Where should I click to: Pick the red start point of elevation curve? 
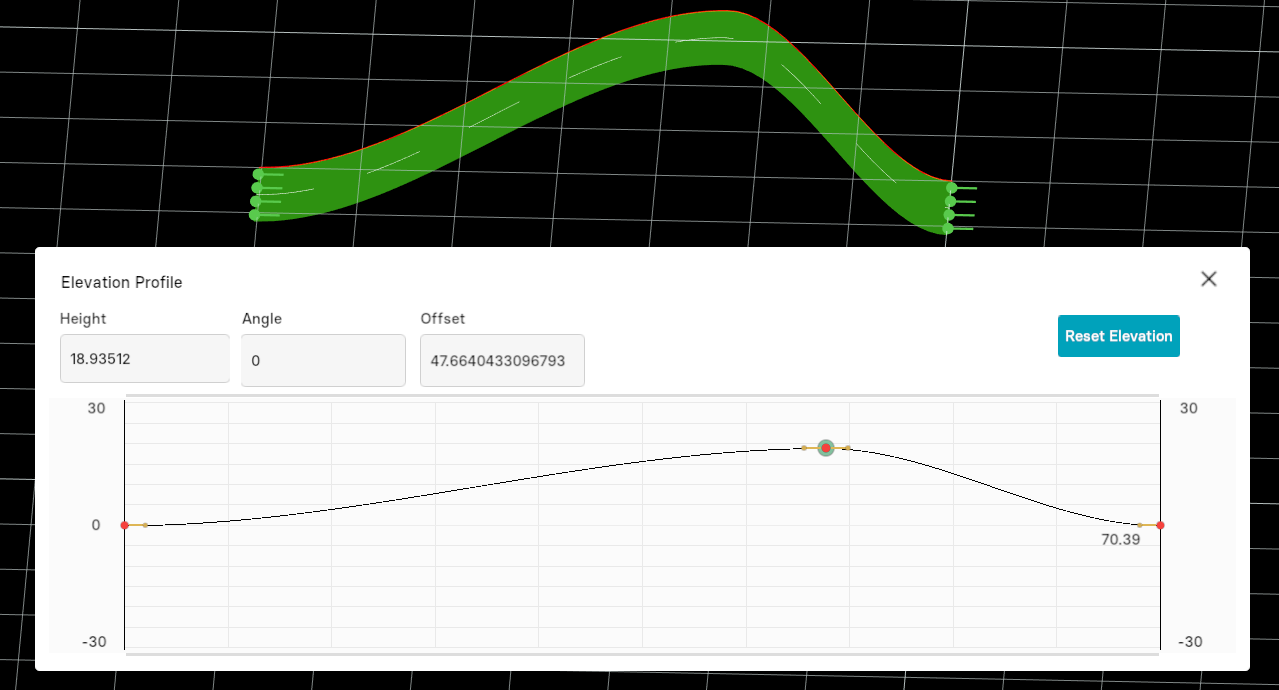pos(125,525)
